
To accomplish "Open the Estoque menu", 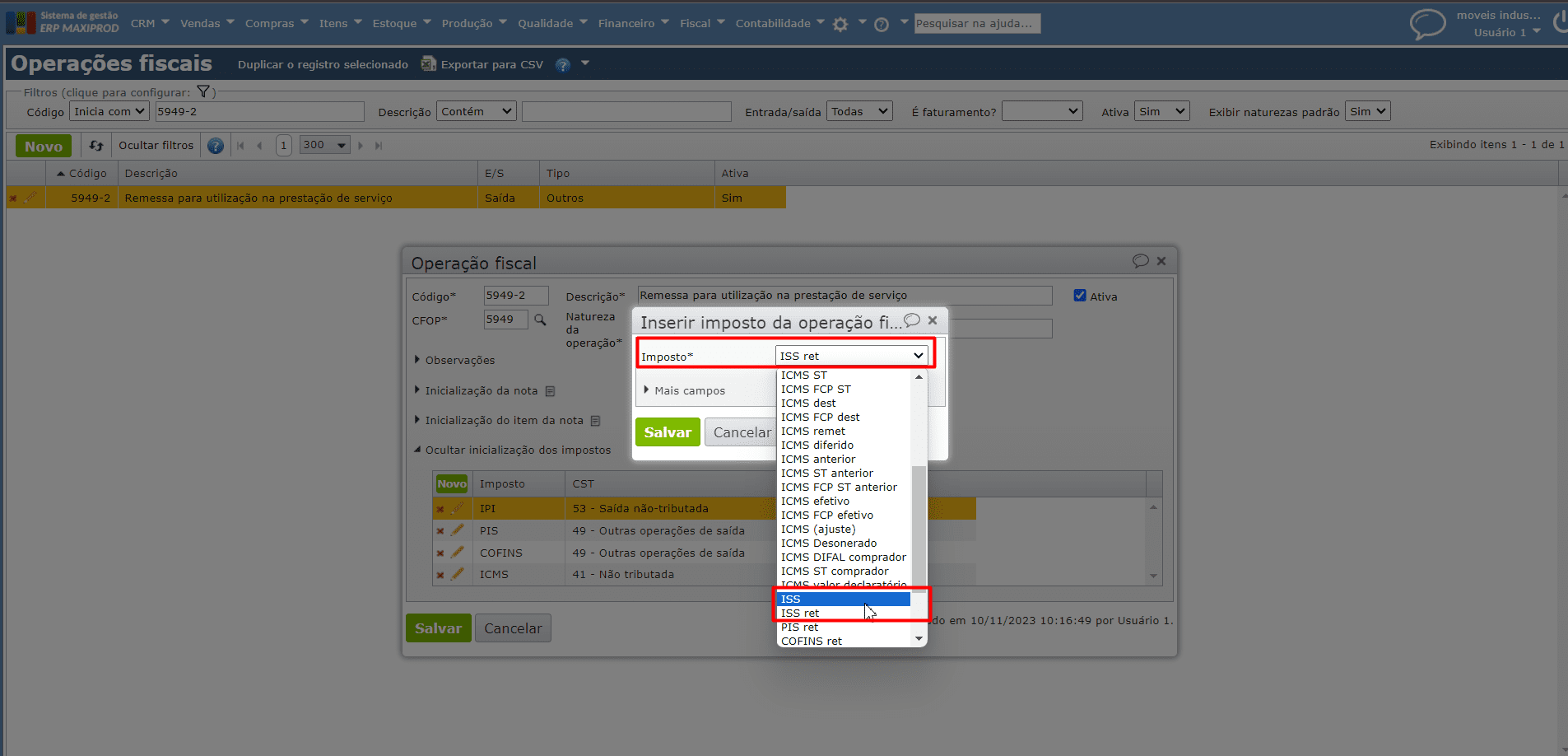I will tap(401, 23).
